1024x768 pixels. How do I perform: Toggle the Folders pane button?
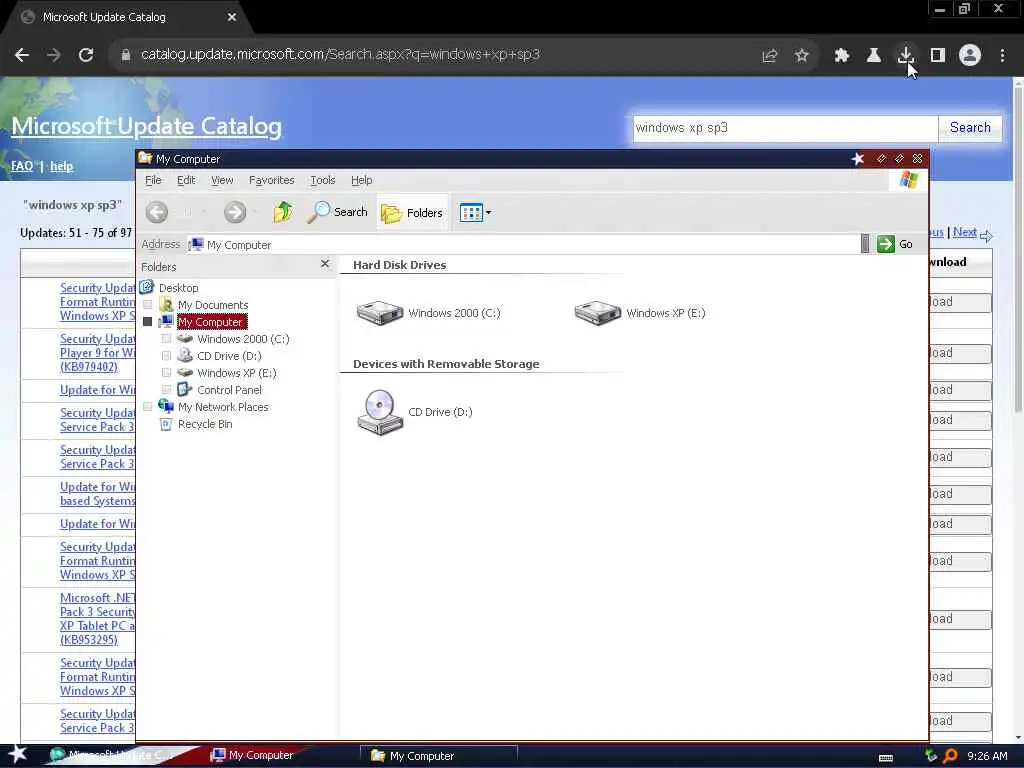pyautogui.click(x=411, y=212)
